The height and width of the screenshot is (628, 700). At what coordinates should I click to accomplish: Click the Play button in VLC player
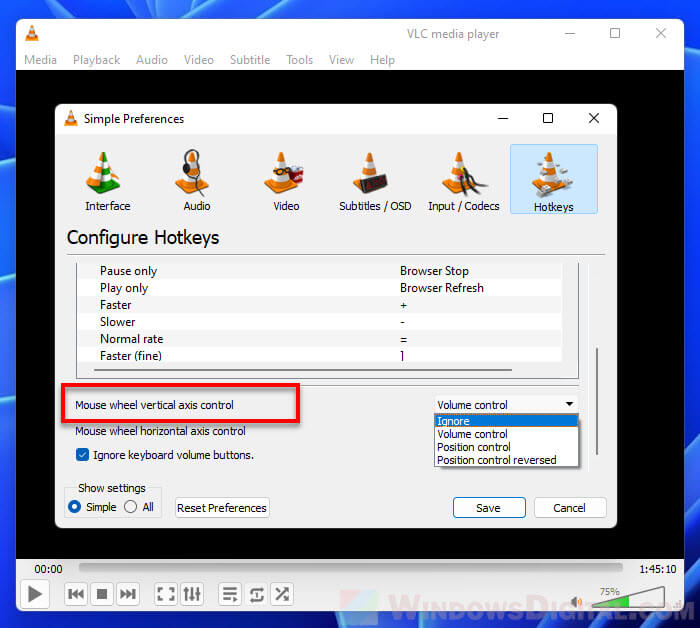[x=35, y=594]
